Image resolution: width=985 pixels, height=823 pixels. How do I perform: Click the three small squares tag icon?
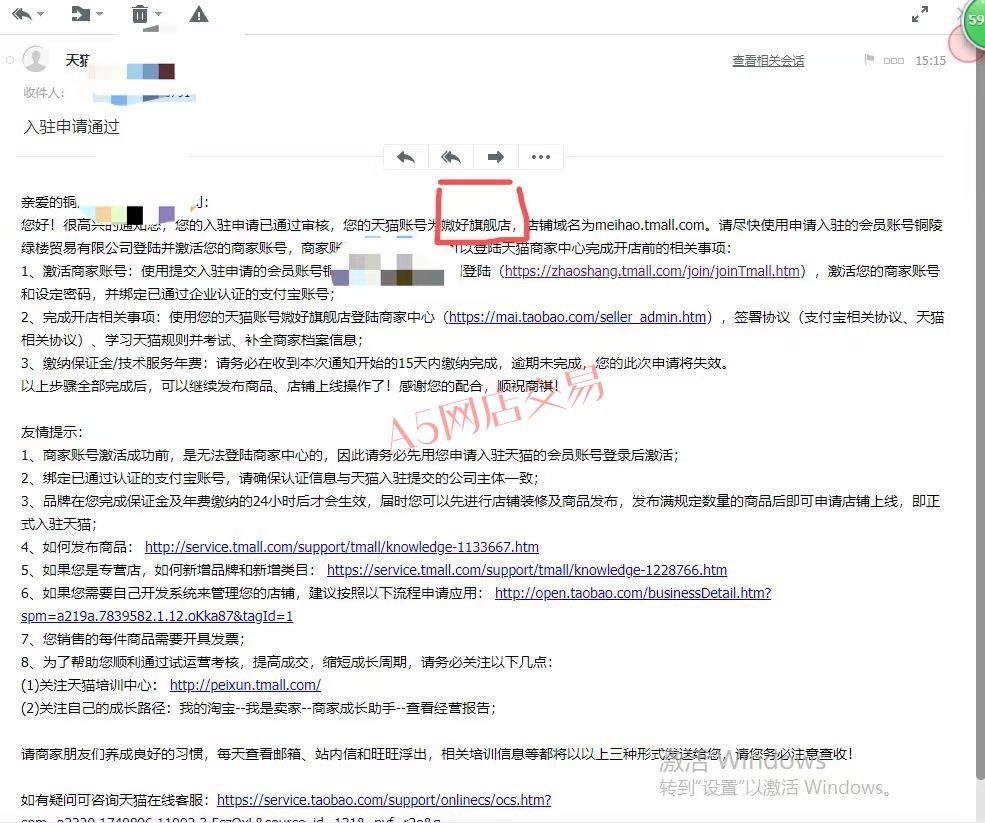pos(893,61)
